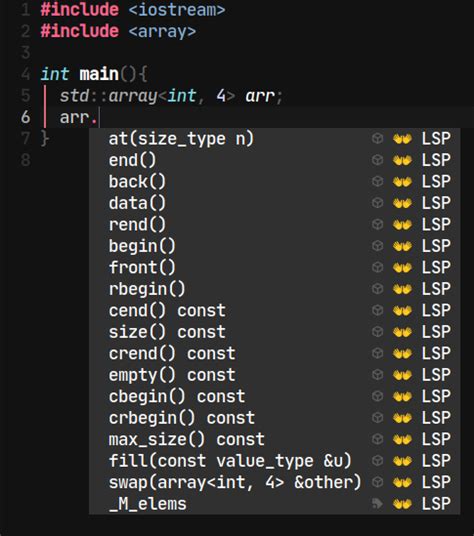Click LSP source label on size() row
Image resolution: width=474 pixels, height=536 pixels.
pyautogui.click(x=436, y=332)
